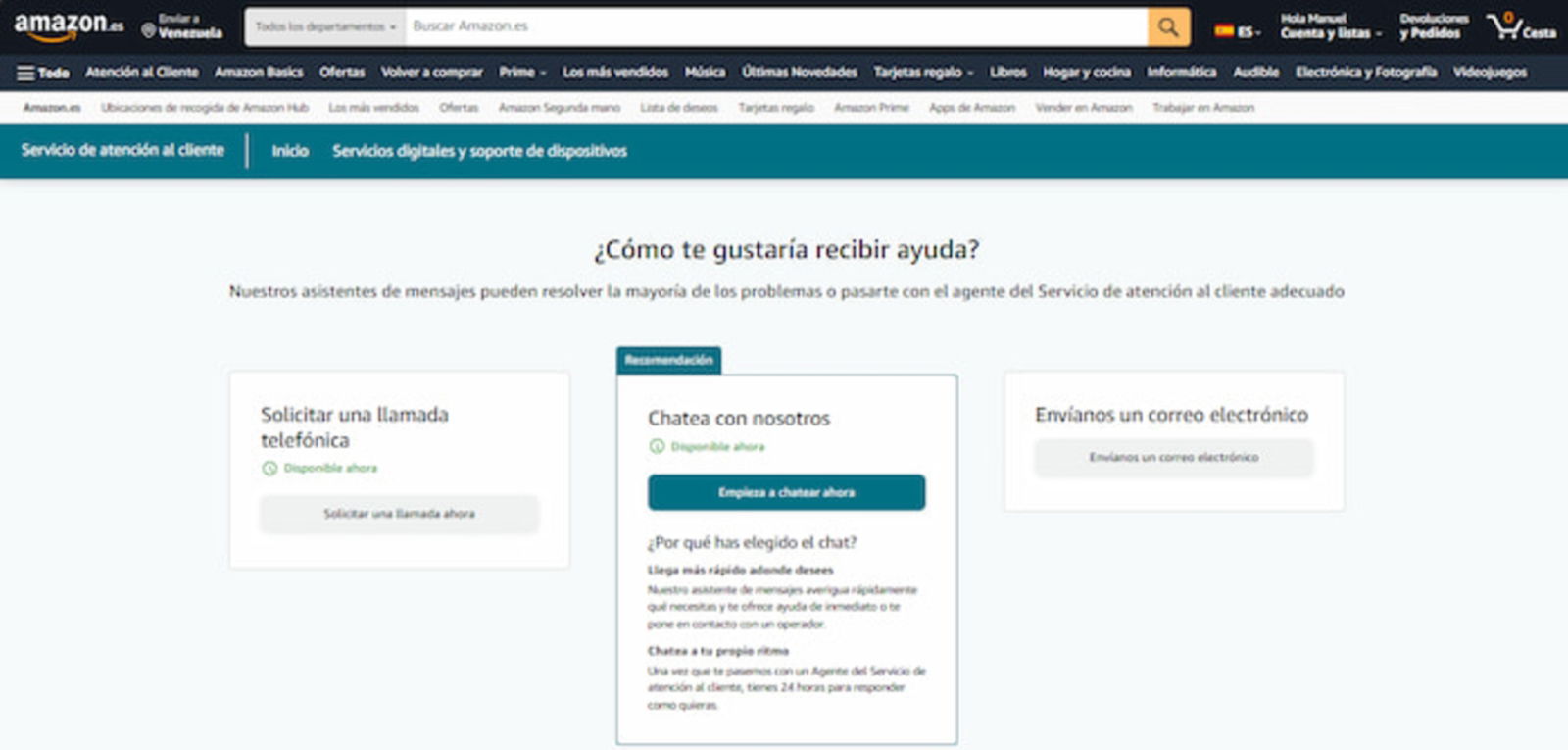
Task: Open the Spanish flag language selector
Action: 1237,31
